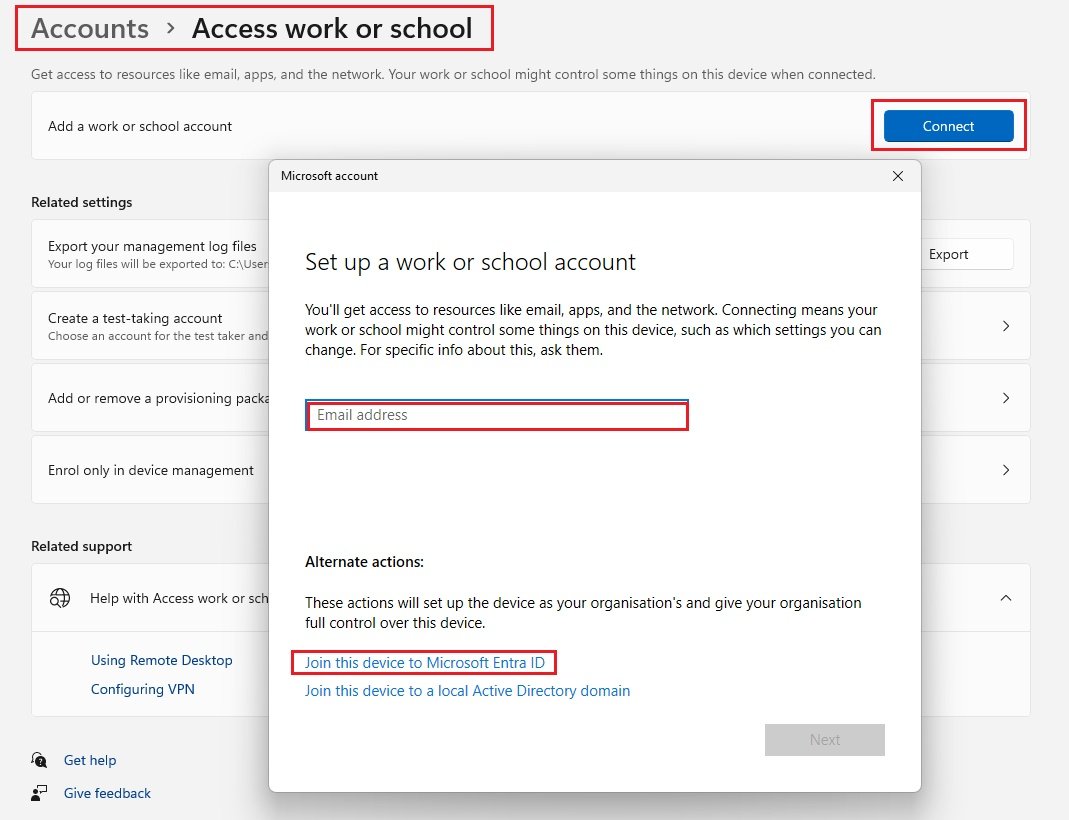Click the globe help icon
Image resolution: width=1069 pixels, height=820 pixels.
[60, 598]
